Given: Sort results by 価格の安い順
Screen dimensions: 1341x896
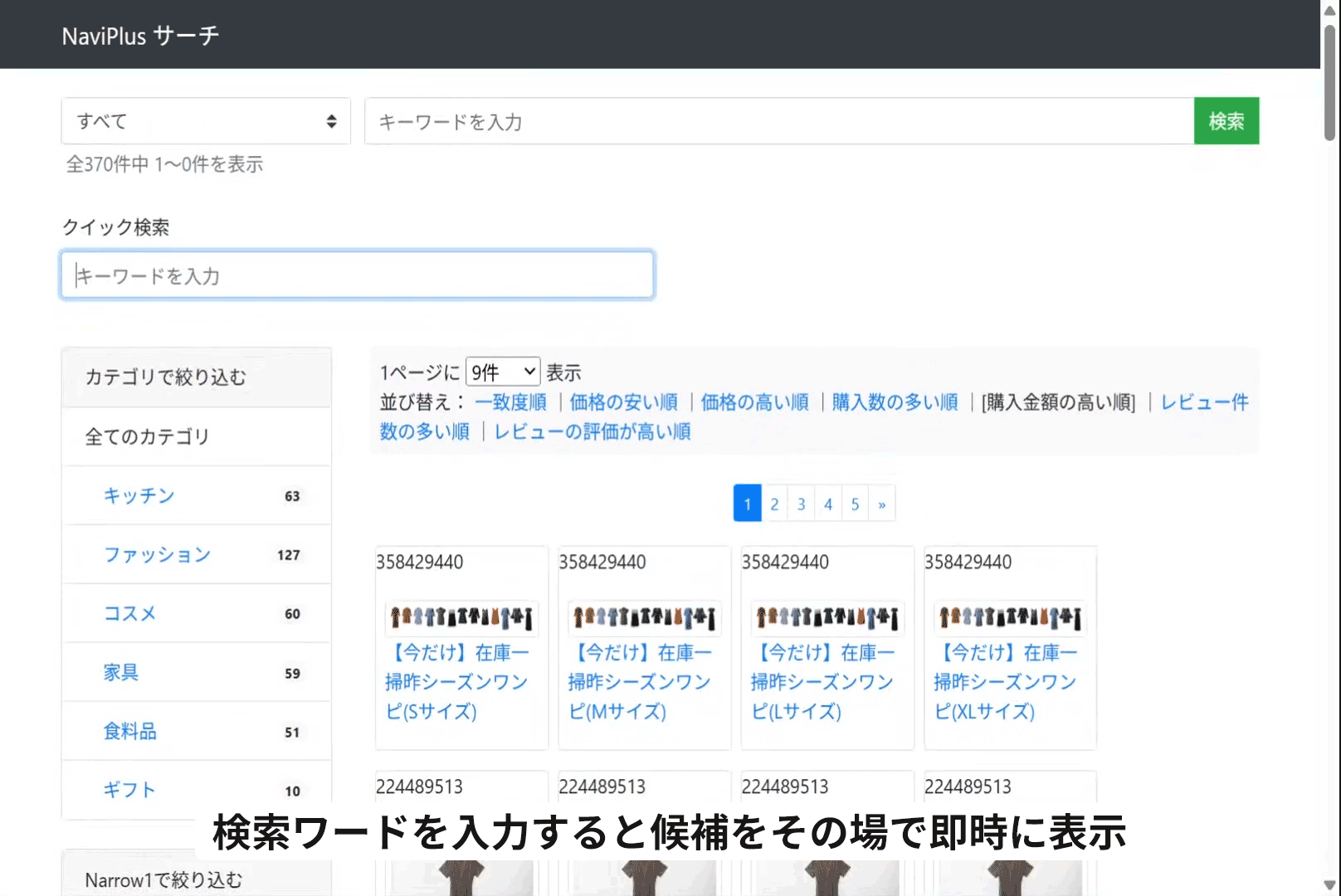Looking at the screenshot, I should pos(623,402).
